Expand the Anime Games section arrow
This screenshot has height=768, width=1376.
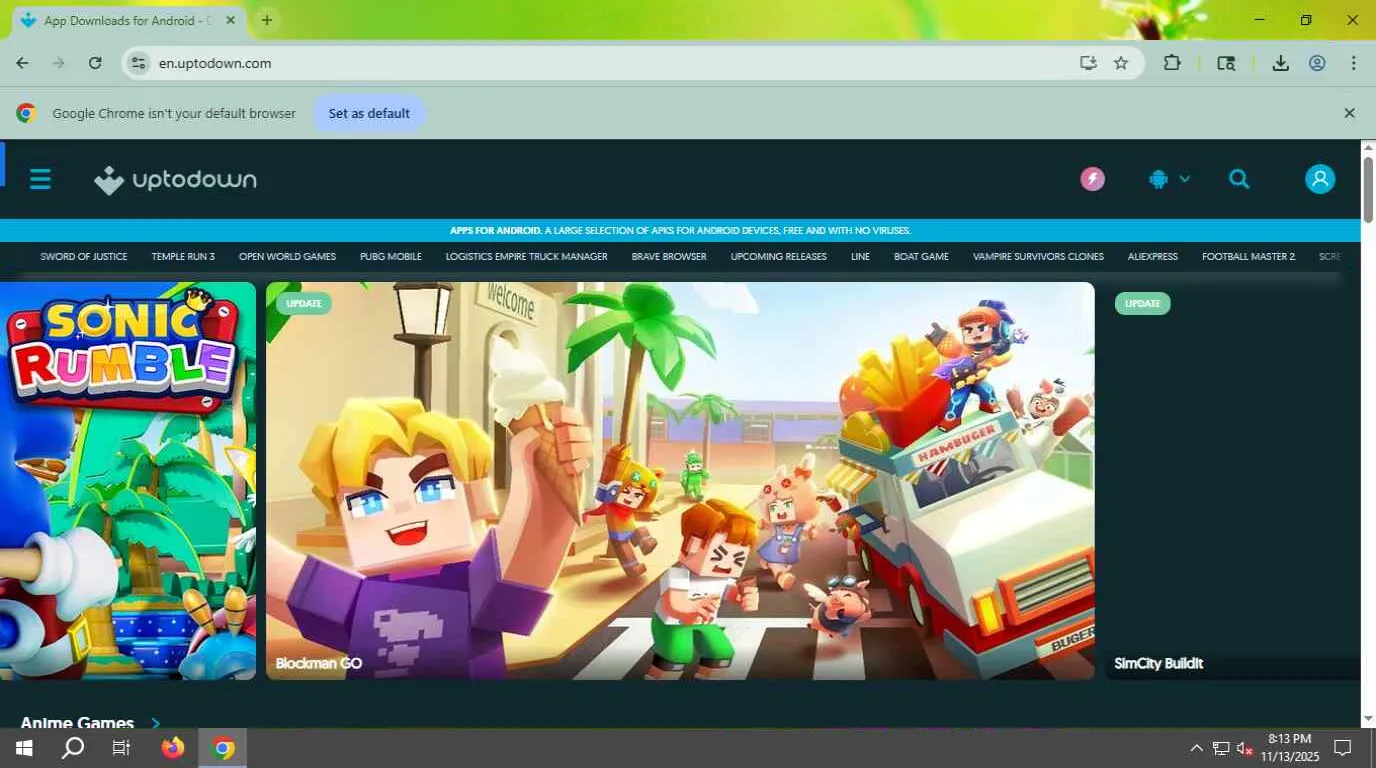155,723
